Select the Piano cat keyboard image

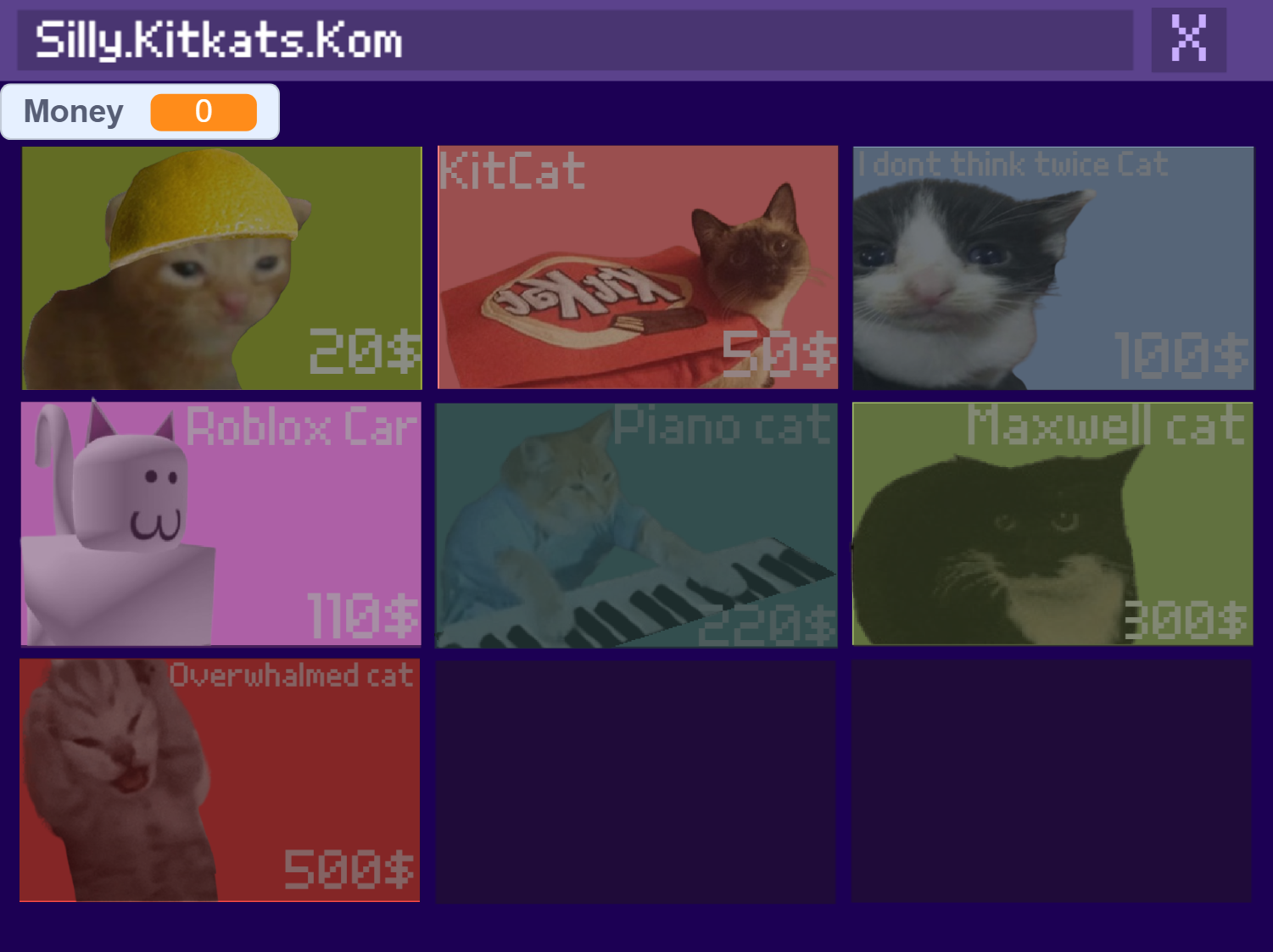[637, 526]
